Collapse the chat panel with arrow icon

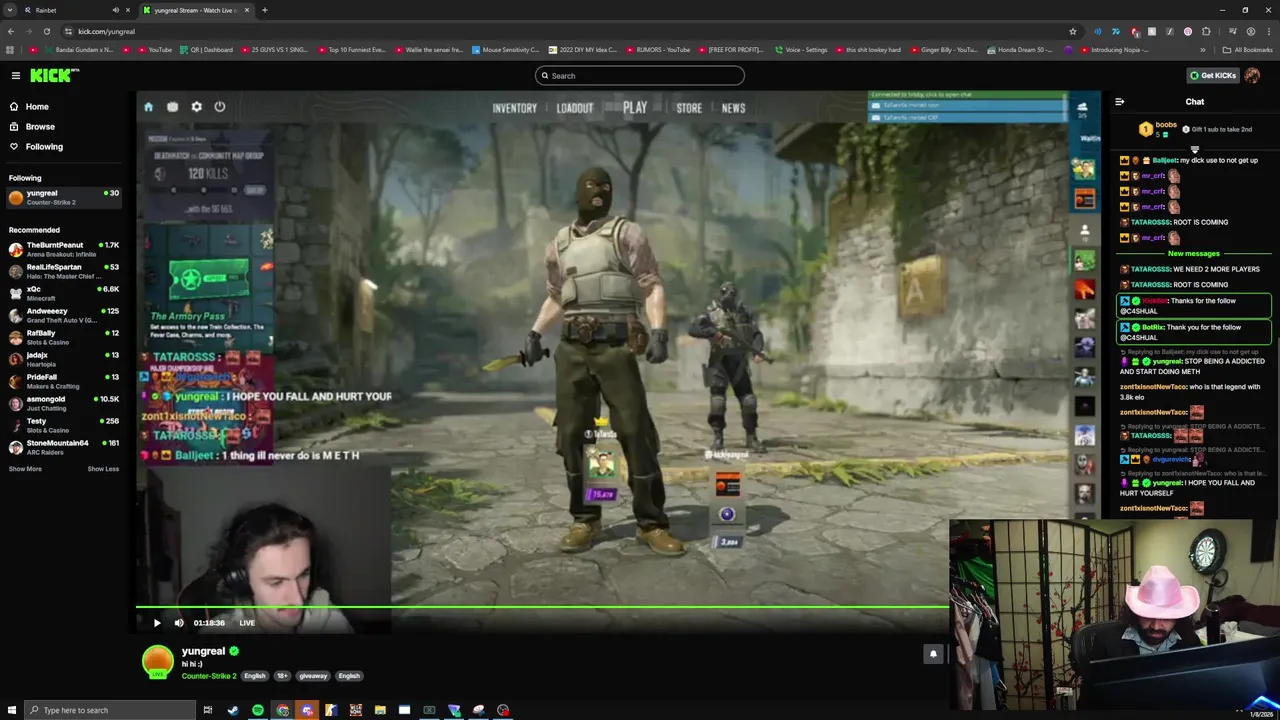pyautogui.click(x=1120, y=101)
